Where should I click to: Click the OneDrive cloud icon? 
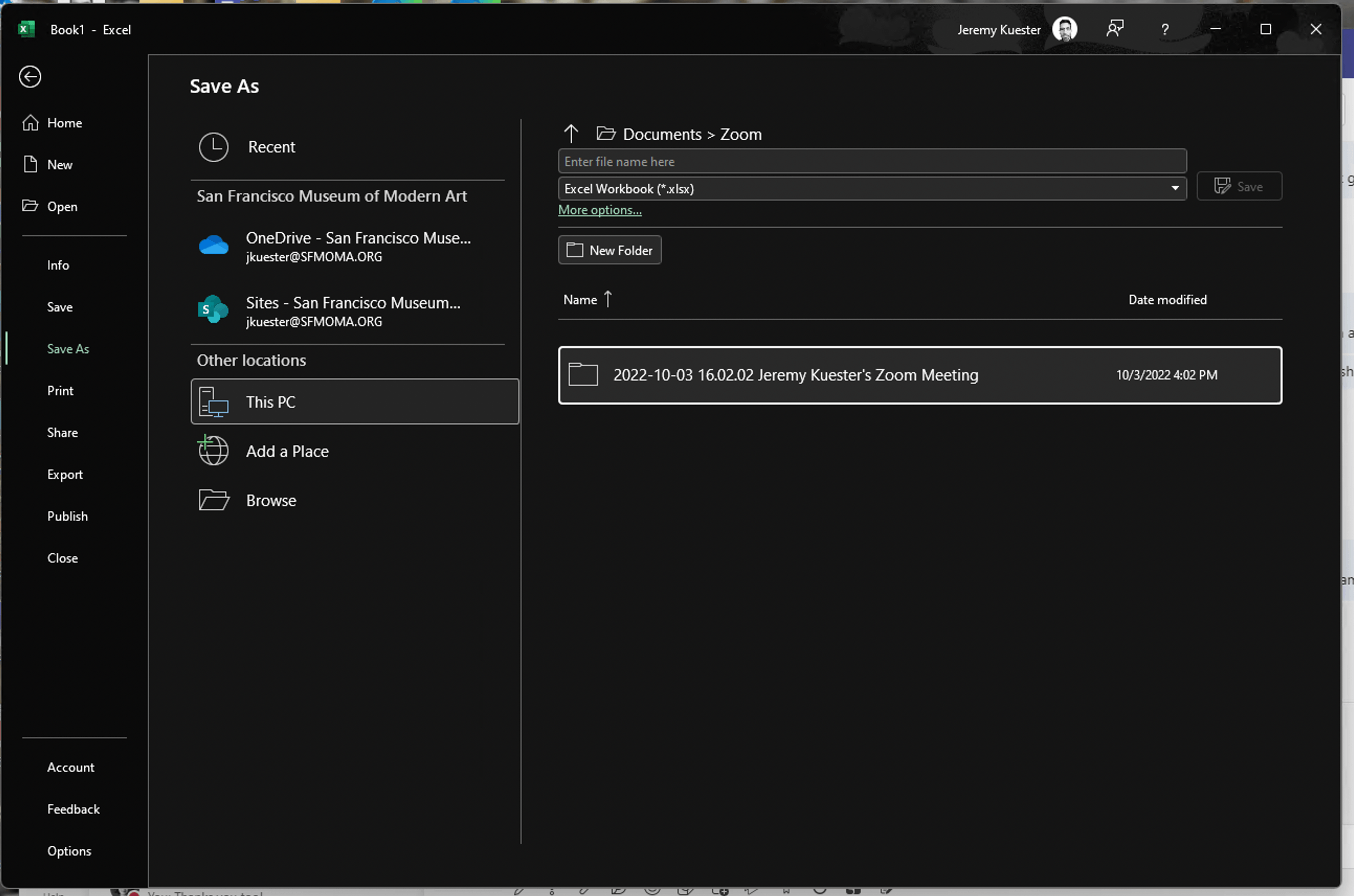213,245
